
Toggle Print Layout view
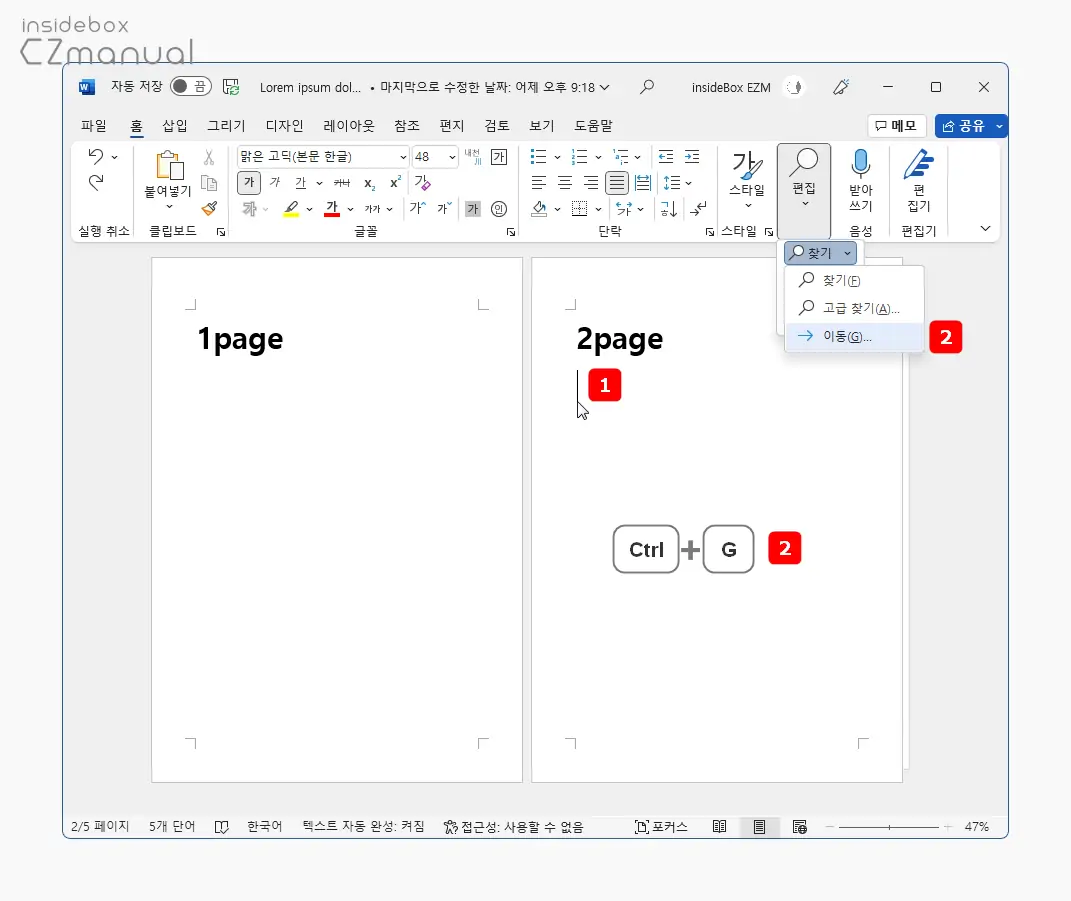point(760,827)
